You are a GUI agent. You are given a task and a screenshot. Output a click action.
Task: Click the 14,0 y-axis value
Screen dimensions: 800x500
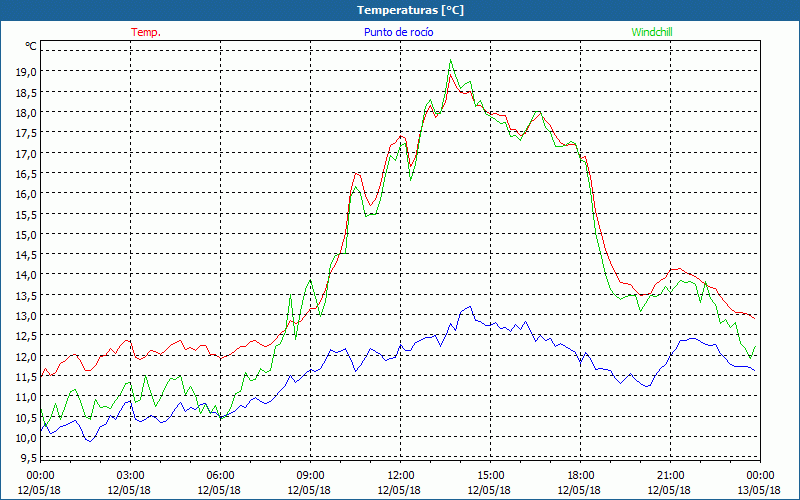(x=26, y=275)
